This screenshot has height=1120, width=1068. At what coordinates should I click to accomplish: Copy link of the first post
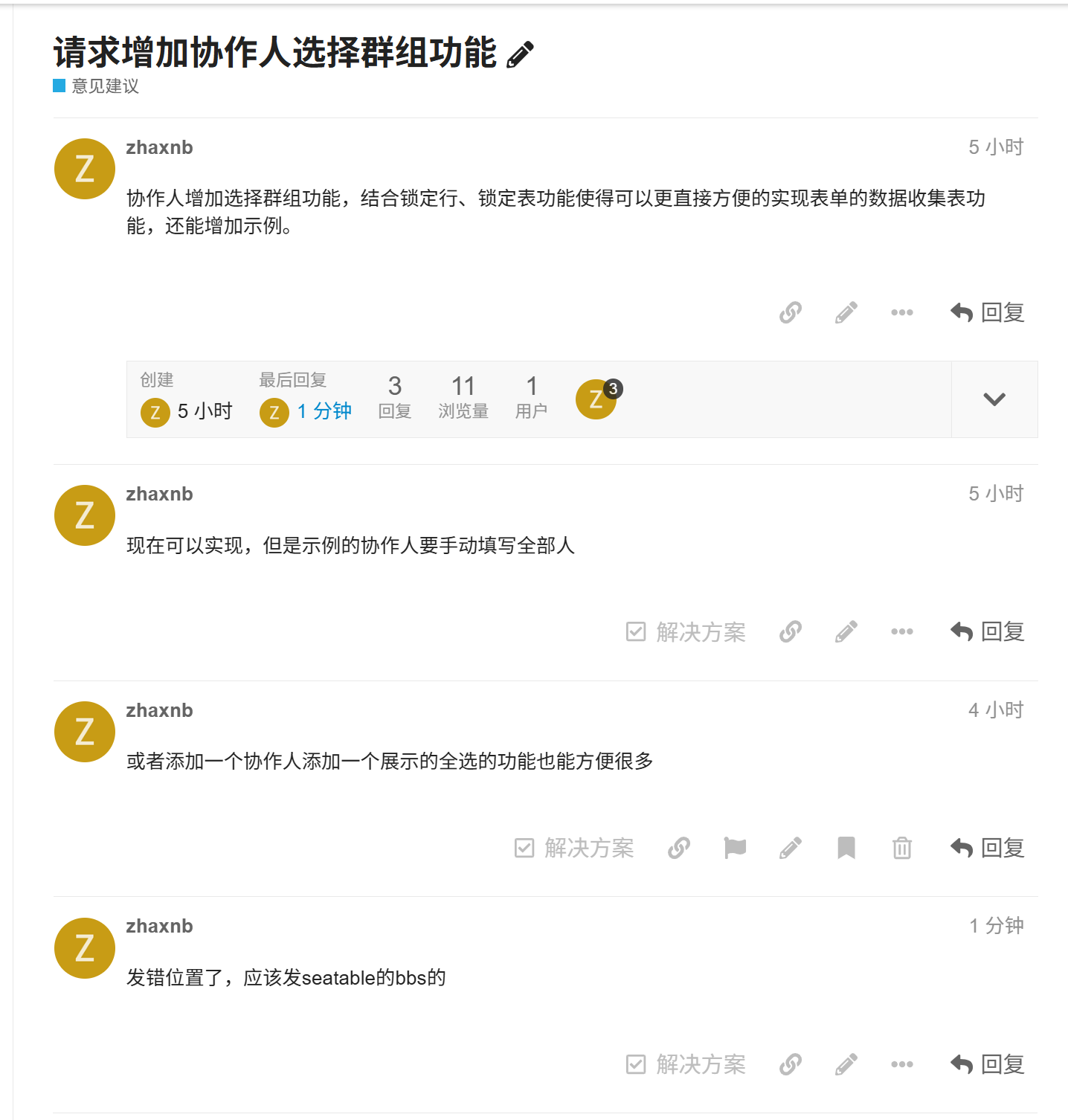click(791, 312)
